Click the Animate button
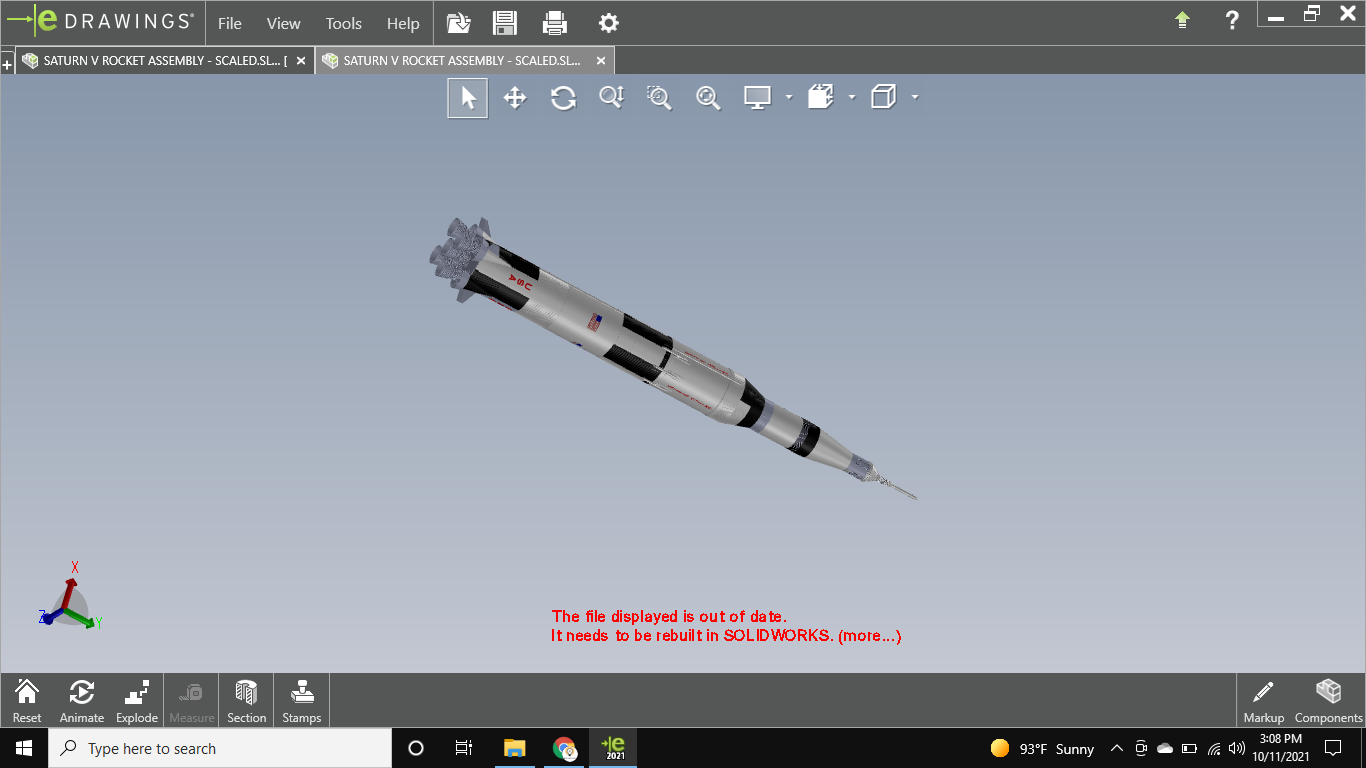Viewport: 1366px width, 768px height. (x=82, y=699)
